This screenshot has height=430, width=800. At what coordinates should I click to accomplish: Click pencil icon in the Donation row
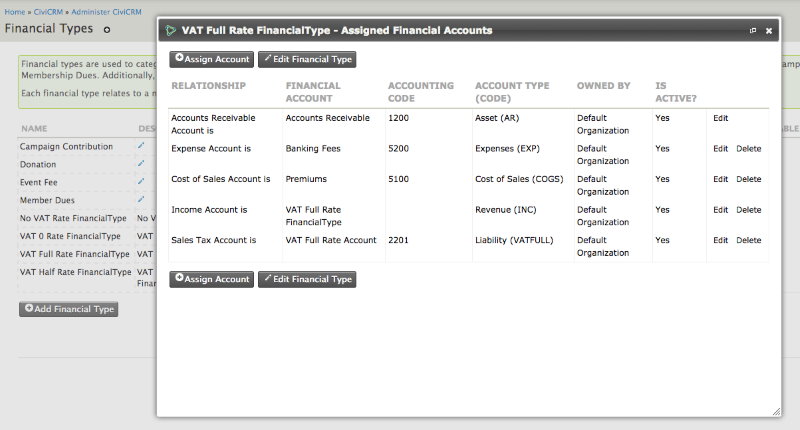[142, 165]
